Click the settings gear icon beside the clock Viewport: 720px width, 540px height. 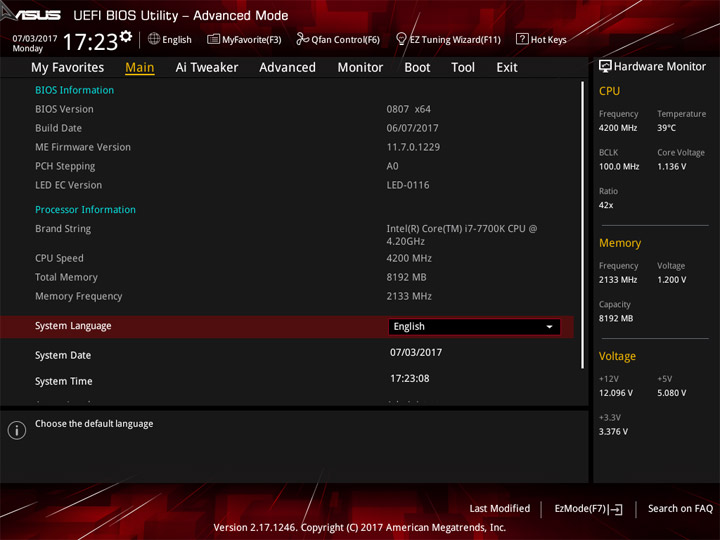click(126, 37)
